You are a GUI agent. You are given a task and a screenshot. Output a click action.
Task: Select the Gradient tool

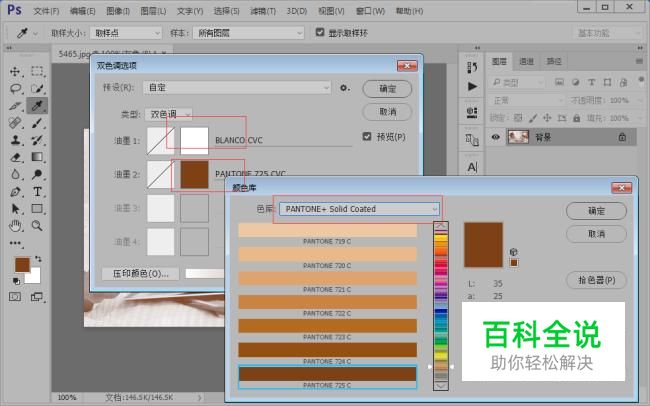coord(37,157)
